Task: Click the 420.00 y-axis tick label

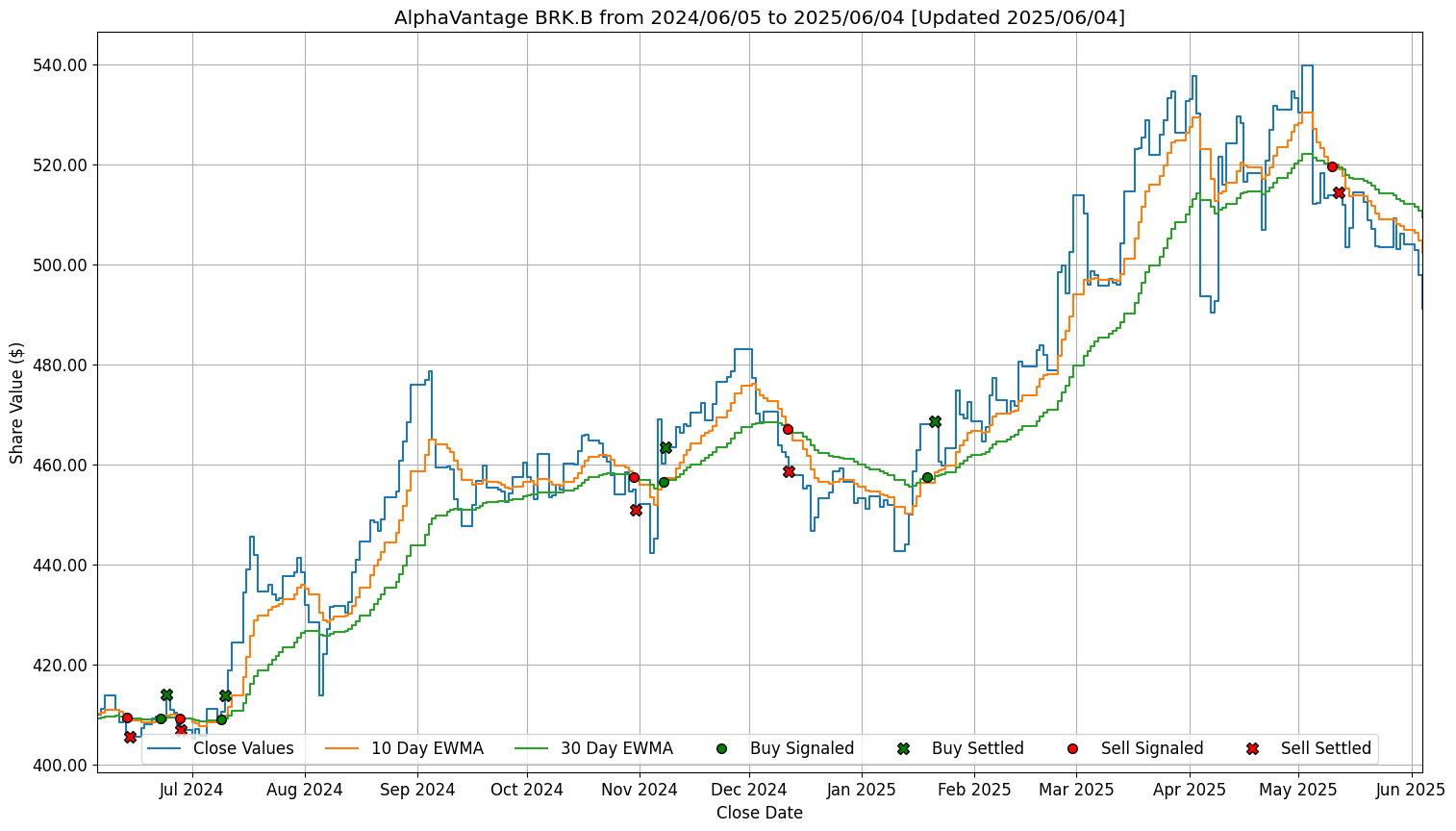Action: pos(62,666)
